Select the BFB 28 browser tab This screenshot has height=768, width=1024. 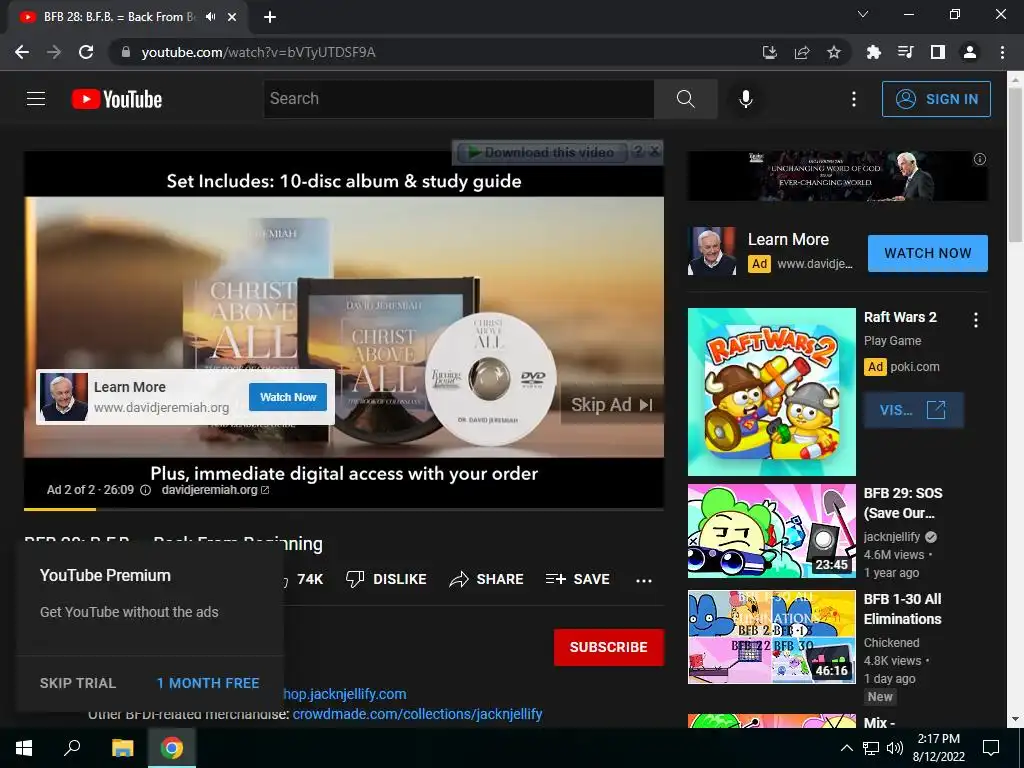[x=127, y=17]
